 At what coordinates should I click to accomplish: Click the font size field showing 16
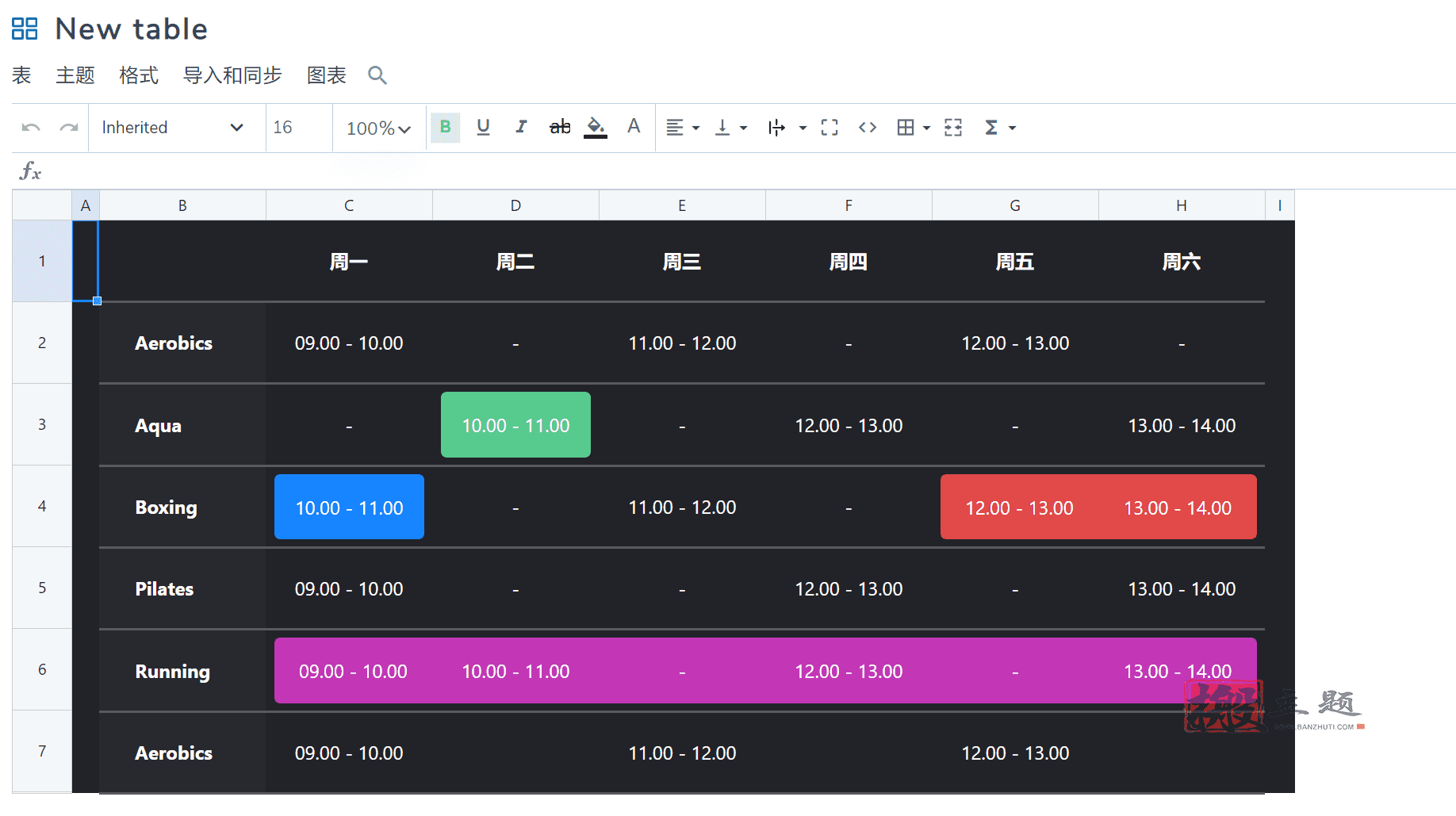point(299,128)
